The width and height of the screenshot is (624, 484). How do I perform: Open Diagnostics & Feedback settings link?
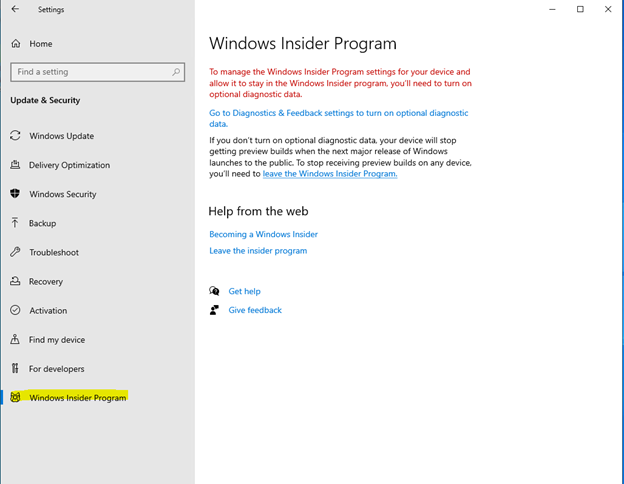[339, 118]
